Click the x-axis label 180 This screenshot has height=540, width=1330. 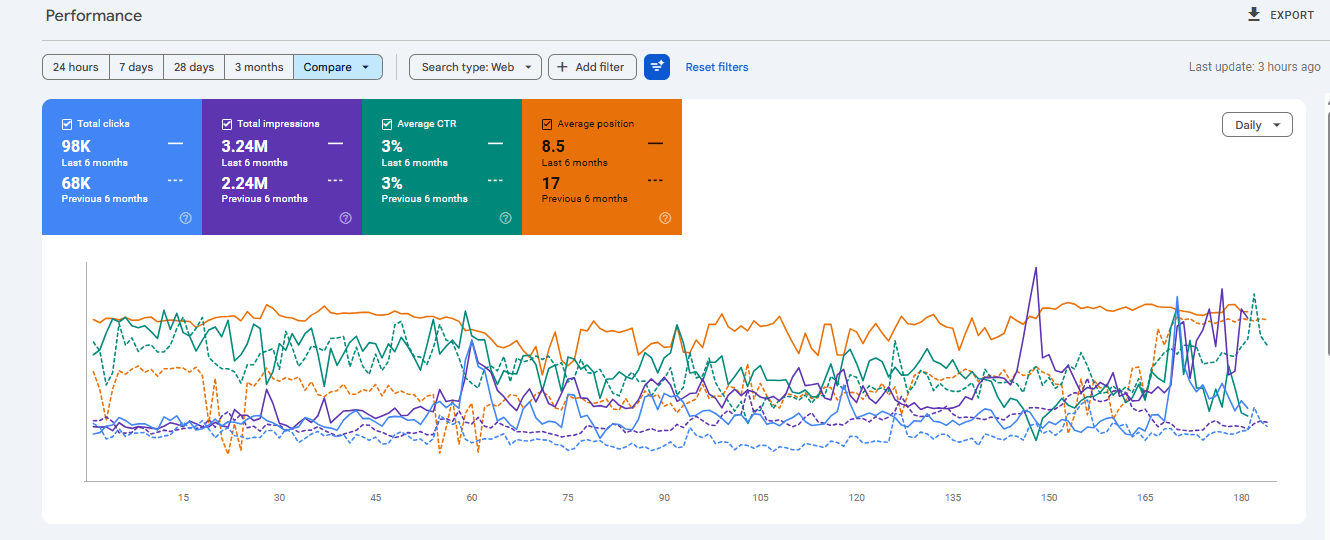coord(1241,497)
